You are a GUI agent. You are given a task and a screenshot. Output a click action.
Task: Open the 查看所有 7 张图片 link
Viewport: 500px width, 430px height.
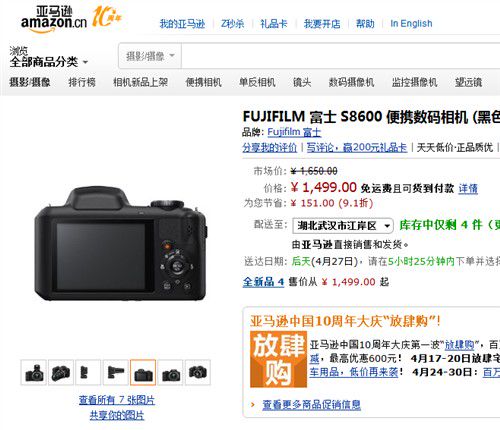[117, 400]
